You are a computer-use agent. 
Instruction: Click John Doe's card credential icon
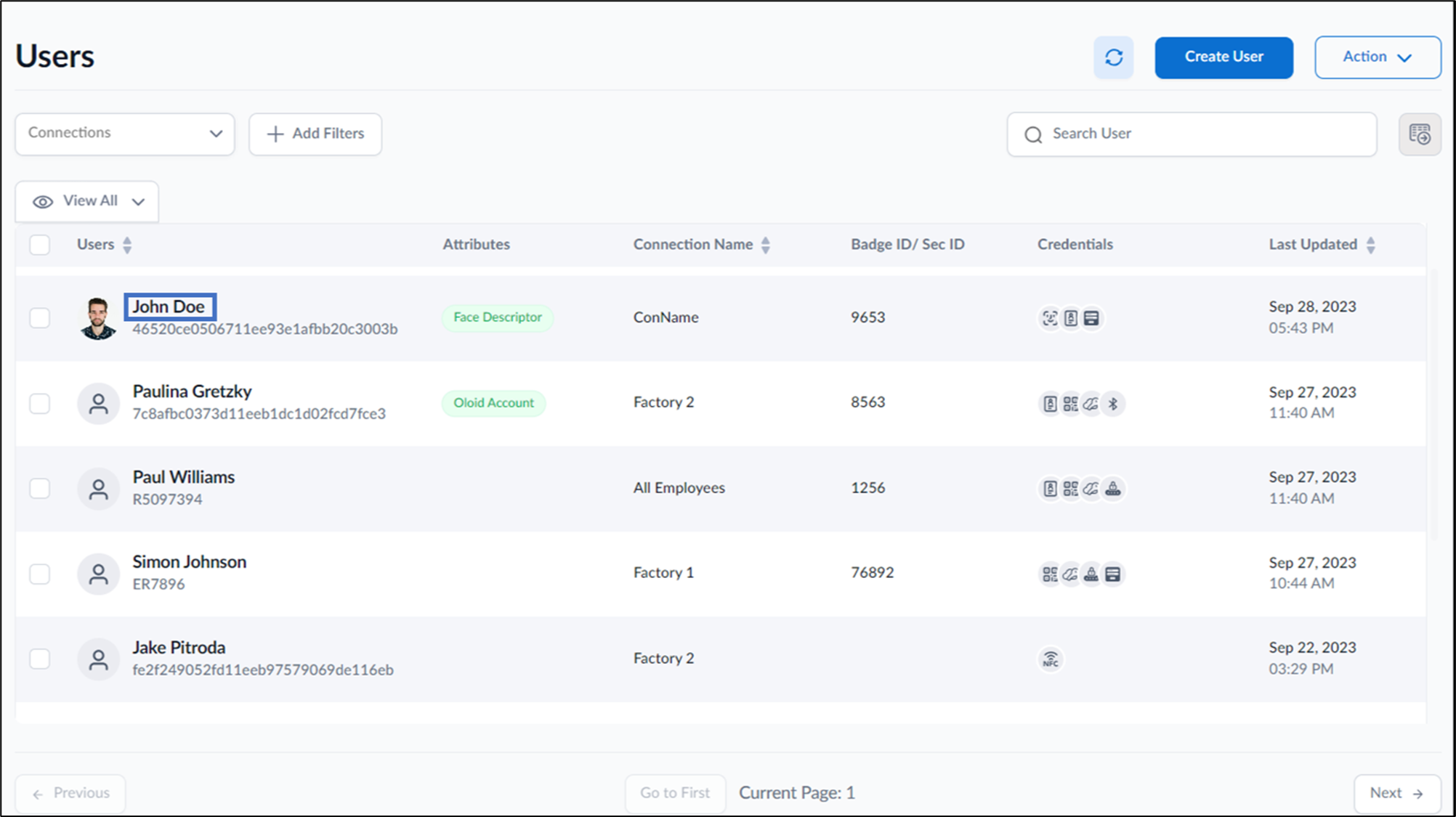pyautogui.click(x=1091, y=318)
